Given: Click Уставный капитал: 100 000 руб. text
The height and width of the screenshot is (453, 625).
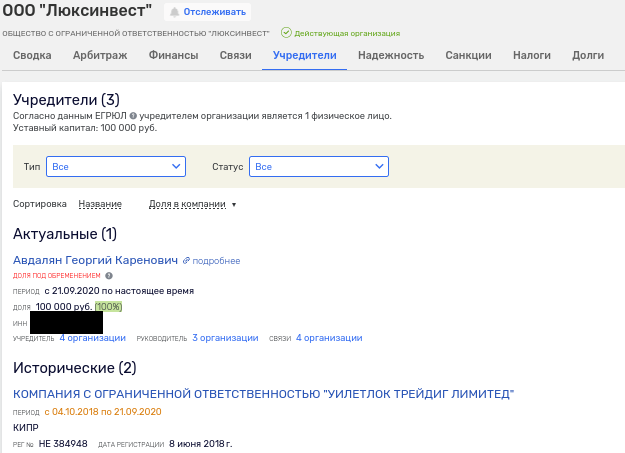Looking at the screenshot, I should tap(85, 128).
